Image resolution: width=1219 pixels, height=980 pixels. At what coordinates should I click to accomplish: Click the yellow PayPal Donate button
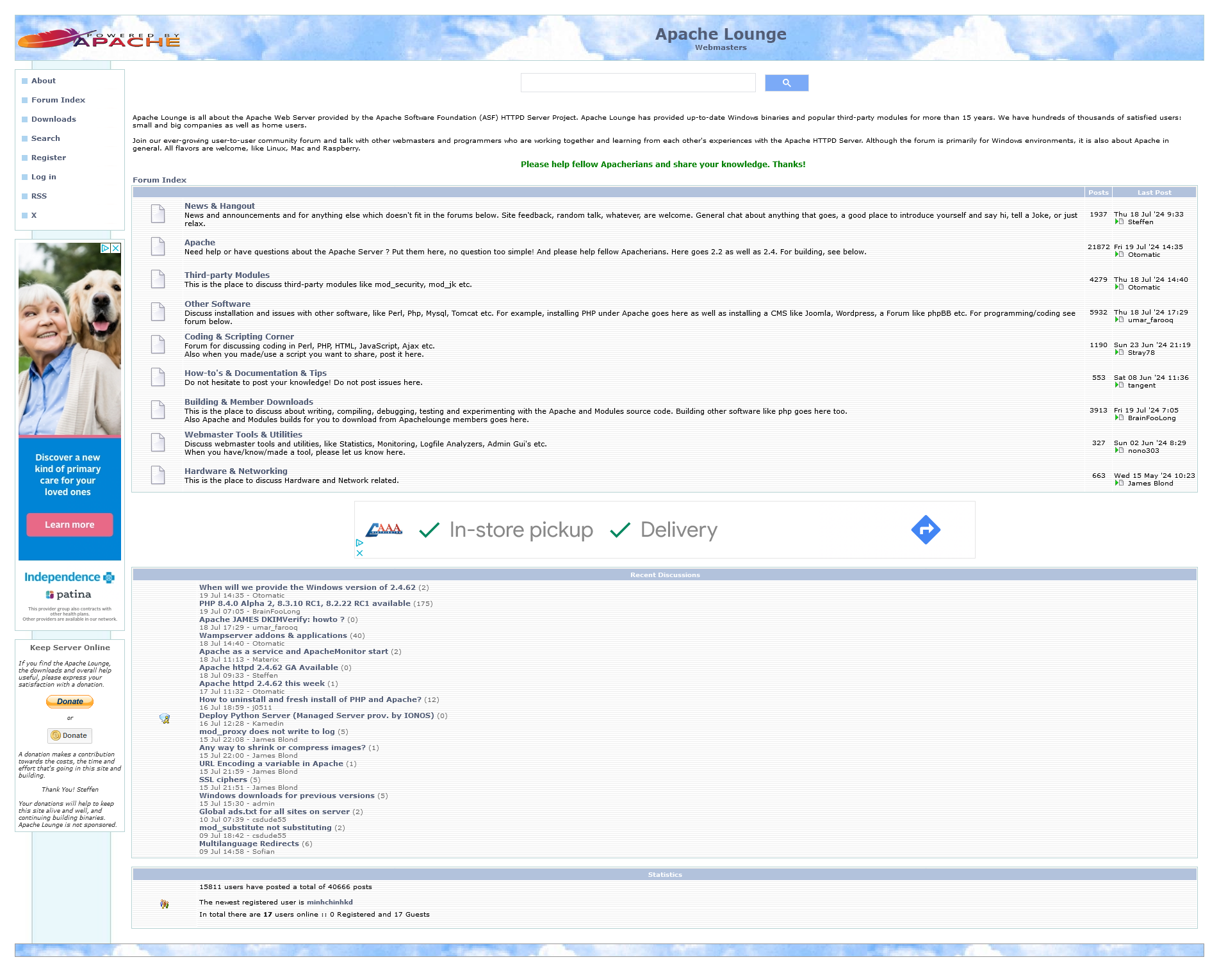[70, 701]
